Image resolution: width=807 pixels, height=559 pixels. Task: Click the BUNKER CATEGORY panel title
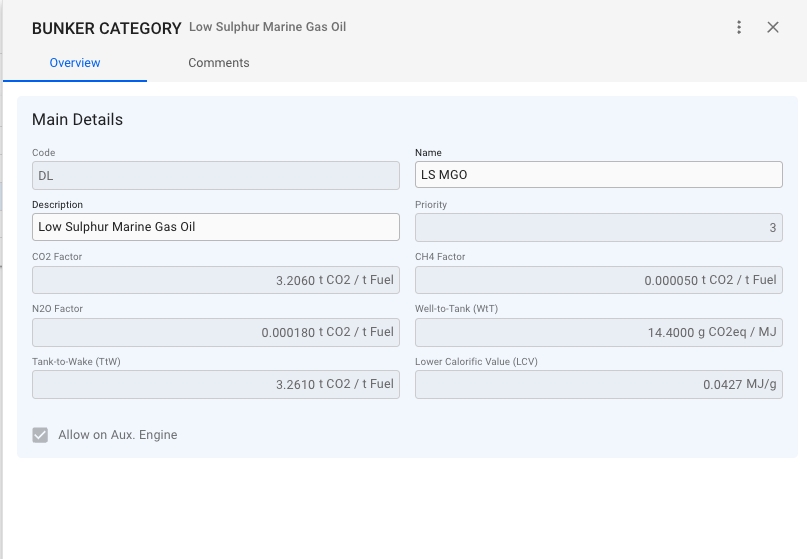click(x=106, y=29)
